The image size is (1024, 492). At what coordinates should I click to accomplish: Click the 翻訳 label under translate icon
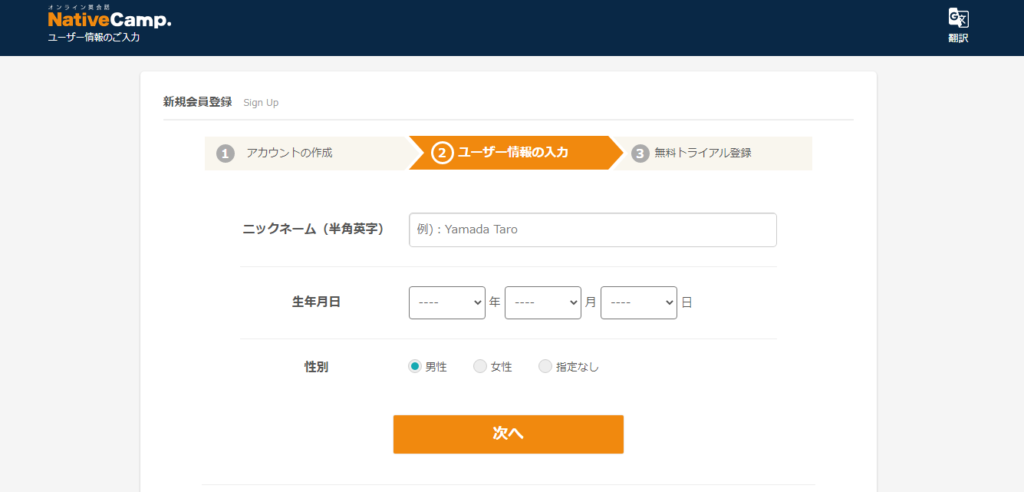[958, 38]
